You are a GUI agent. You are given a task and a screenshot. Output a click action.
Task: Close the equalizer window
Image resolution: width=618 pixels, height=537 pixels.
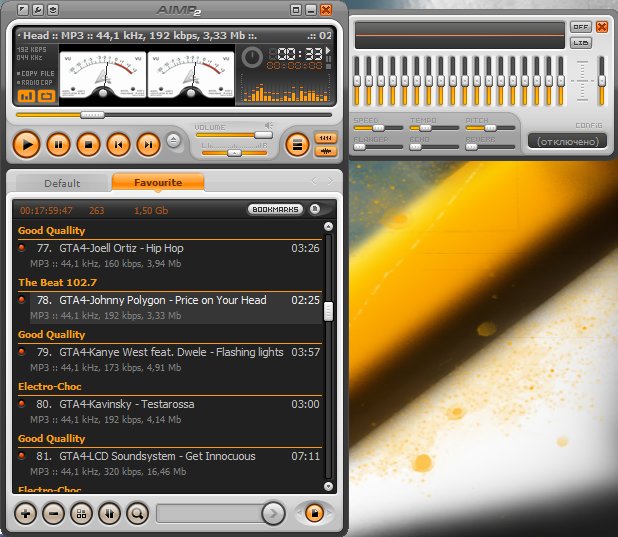tap(602, 27)
